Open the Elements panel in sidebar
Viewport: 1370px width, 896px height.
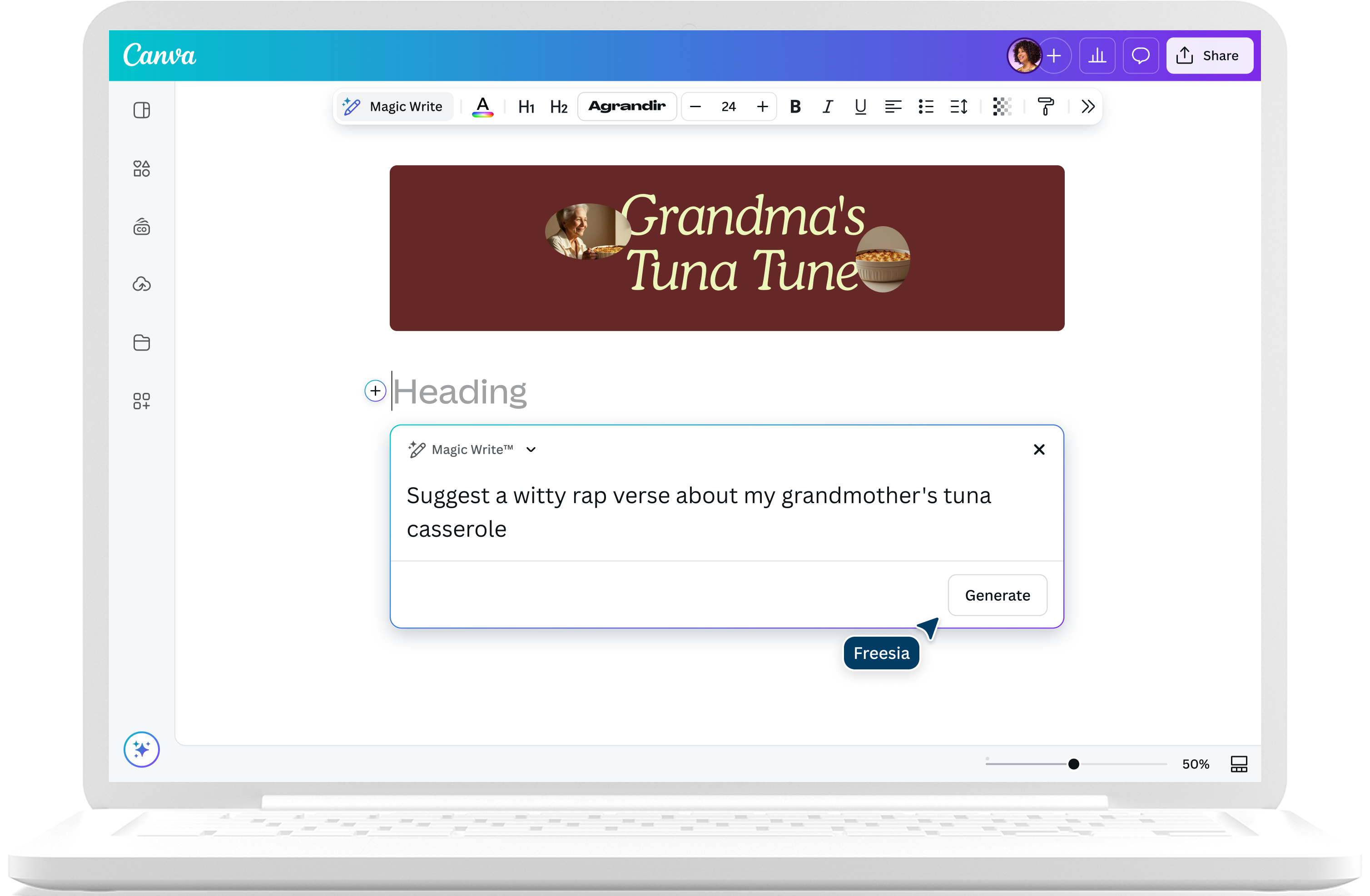[x=142, y=168]
